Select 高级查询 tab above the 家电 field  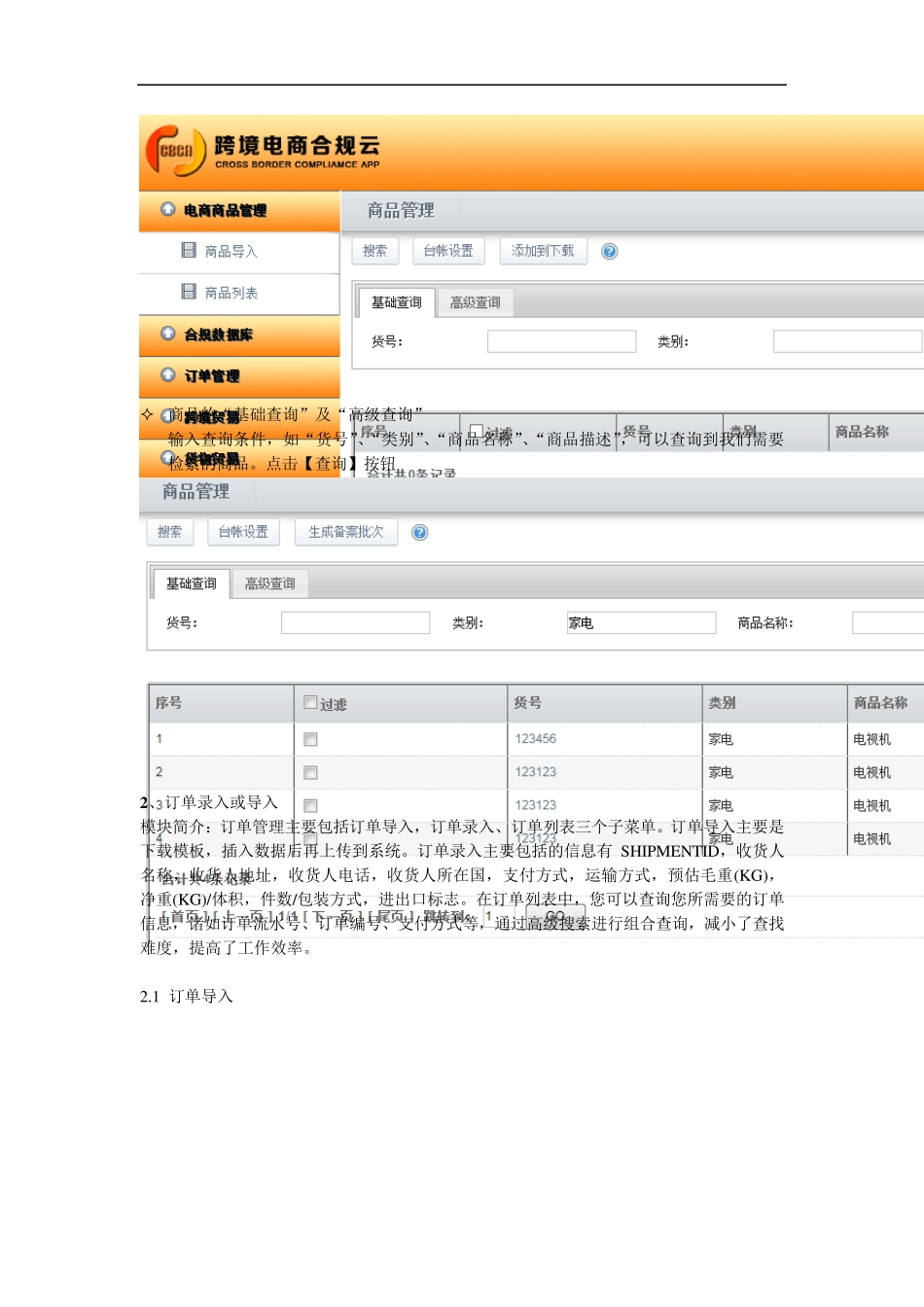point(270,584)
